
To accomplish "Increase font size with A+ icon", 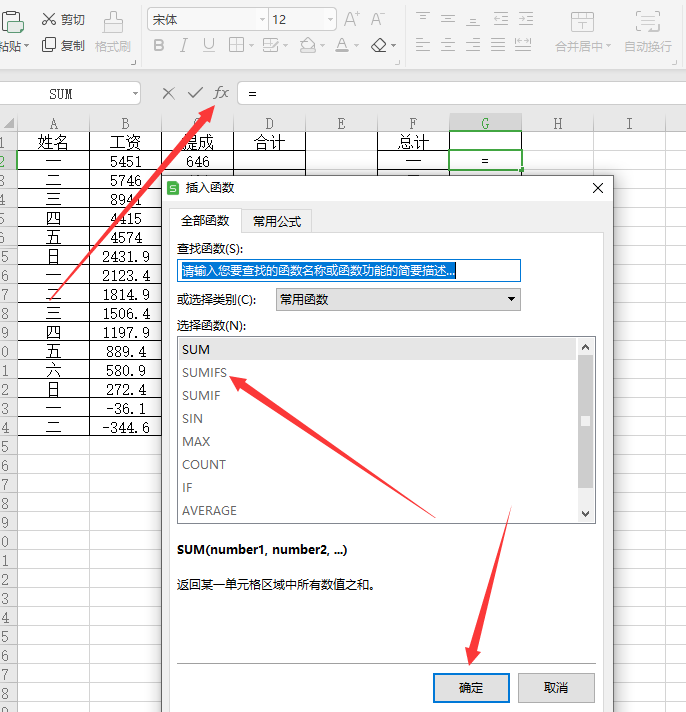I will [351, 20].
